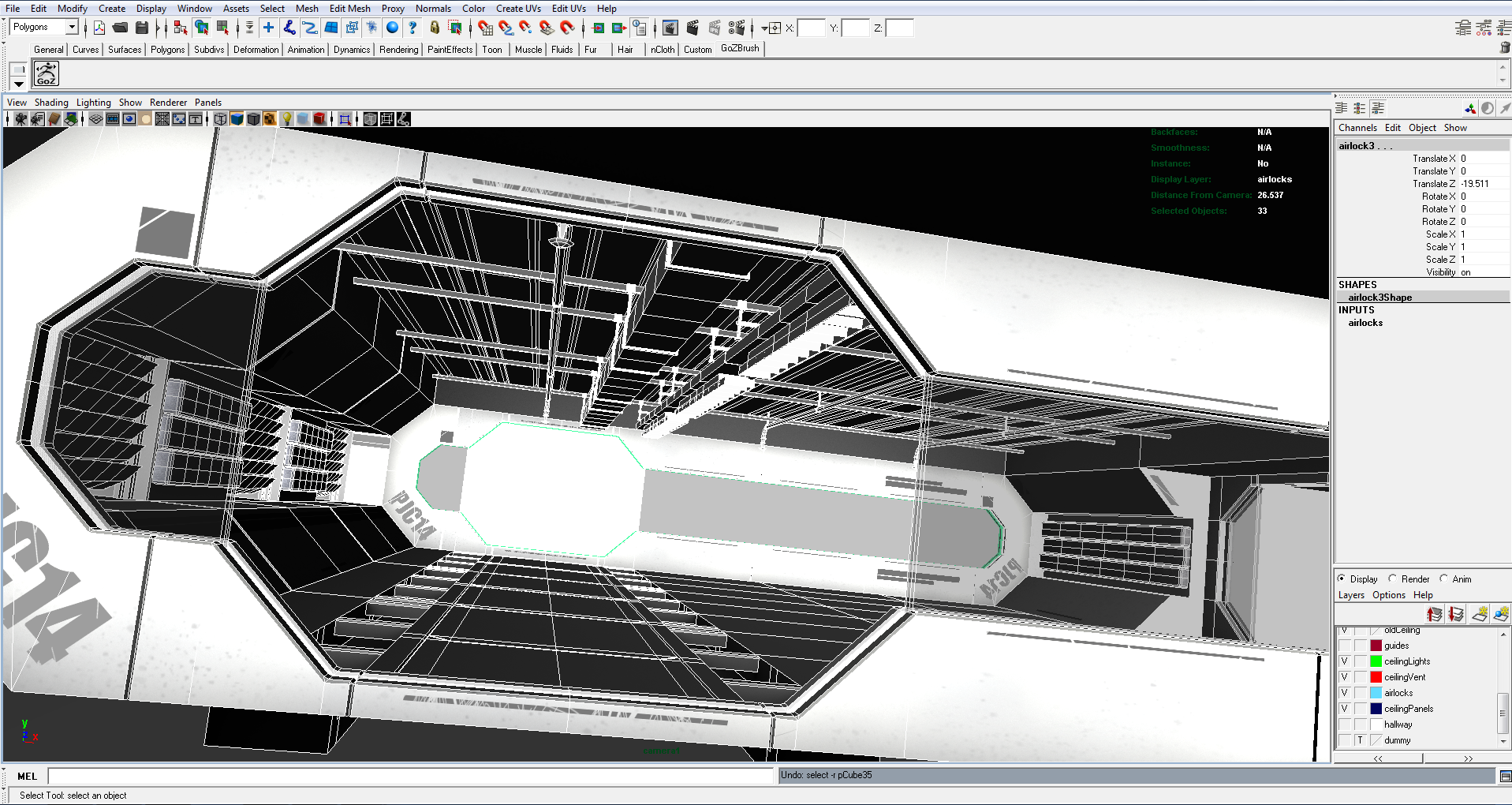Image resolution: width=1512 pixels, height=805 pixels.
Task: Move selected layer down icon
Action: coord(1456,614)
